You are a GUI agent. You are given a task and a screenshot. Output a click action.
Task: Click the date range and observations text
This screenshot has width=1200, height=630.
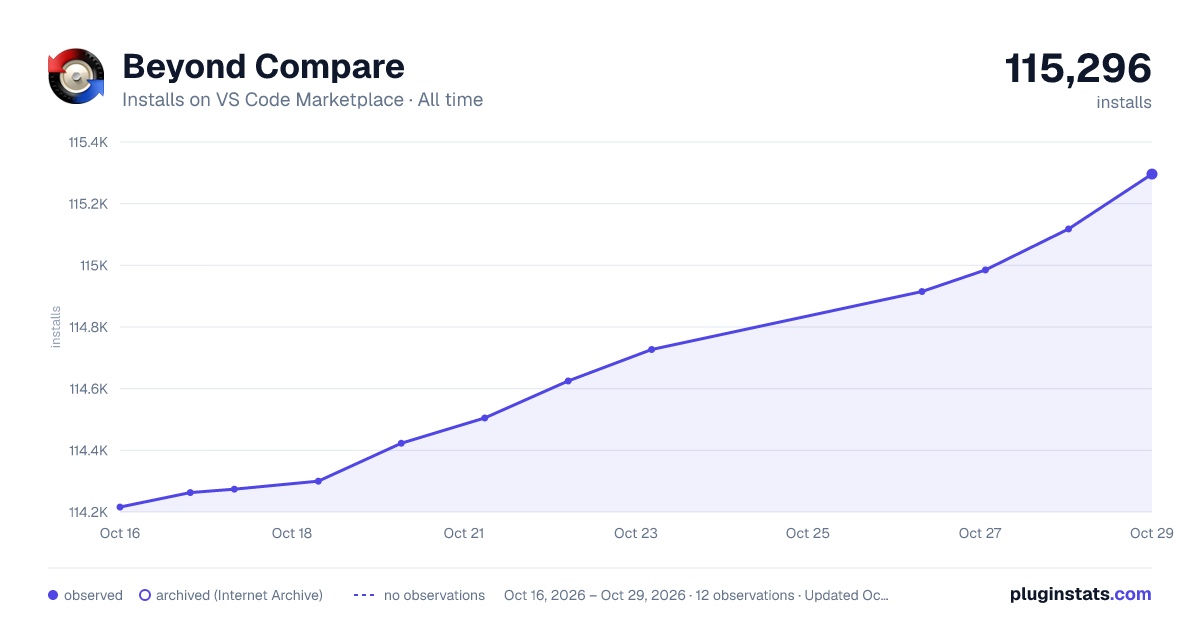point(696,595)
